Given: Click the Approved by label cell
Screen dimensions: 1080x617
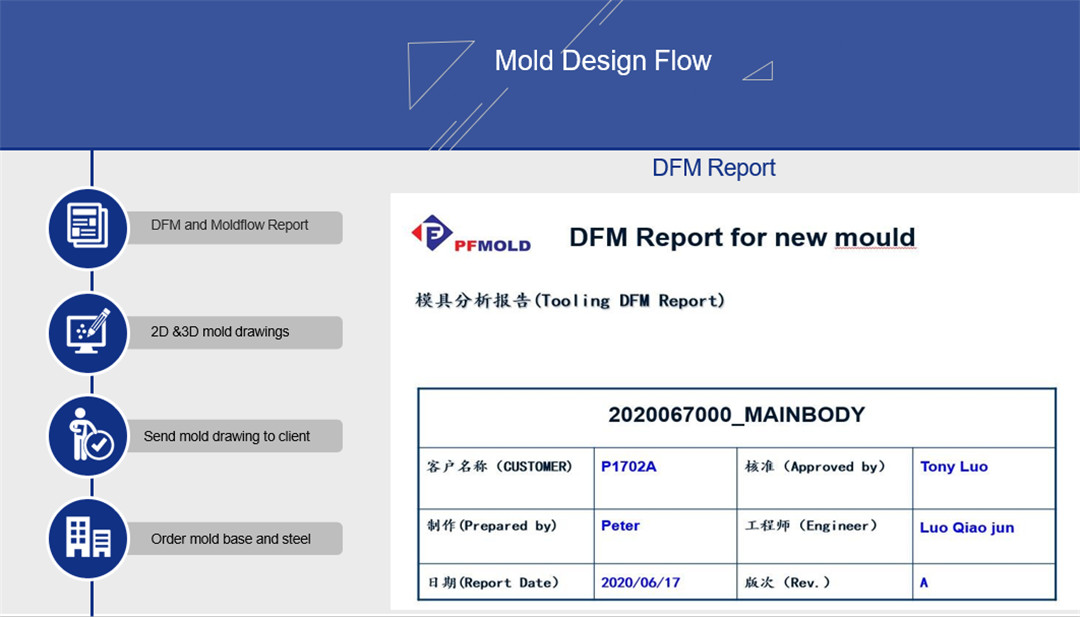Looking at the screenshot, I should 824,478.
